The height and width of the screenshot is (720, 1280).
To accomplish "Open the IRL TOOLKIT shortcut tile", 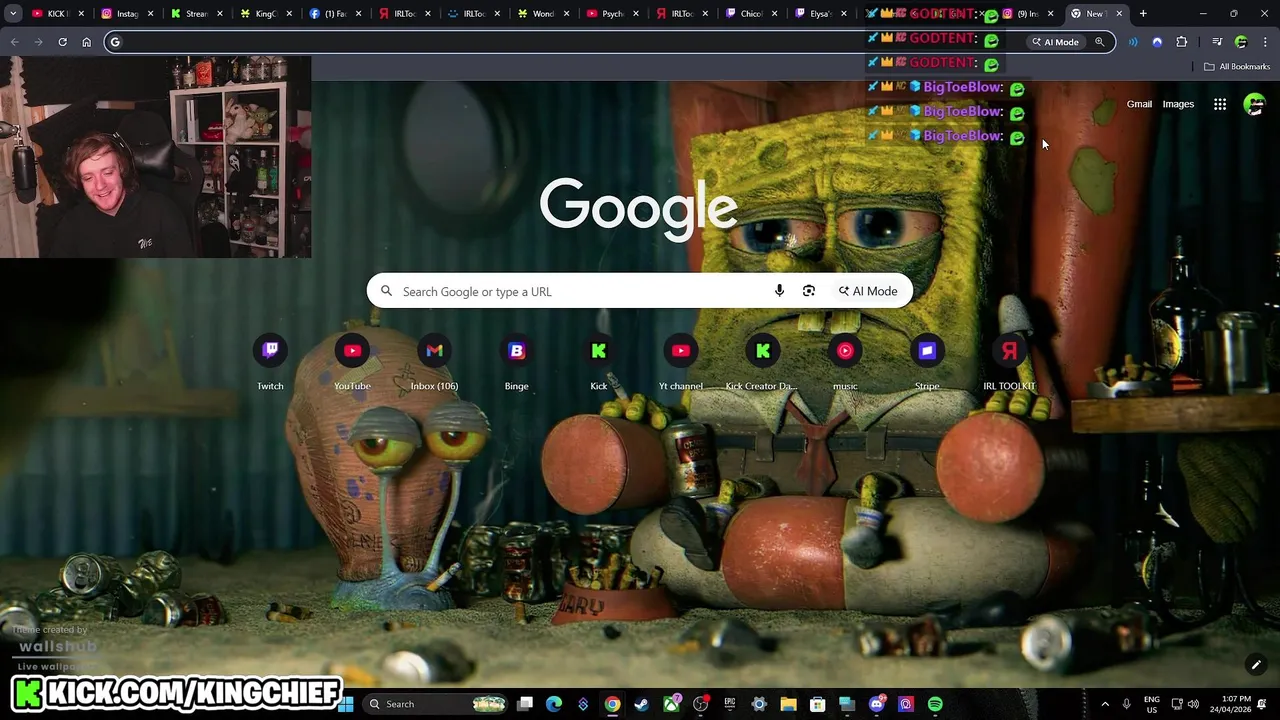I will coord(1009,363).
